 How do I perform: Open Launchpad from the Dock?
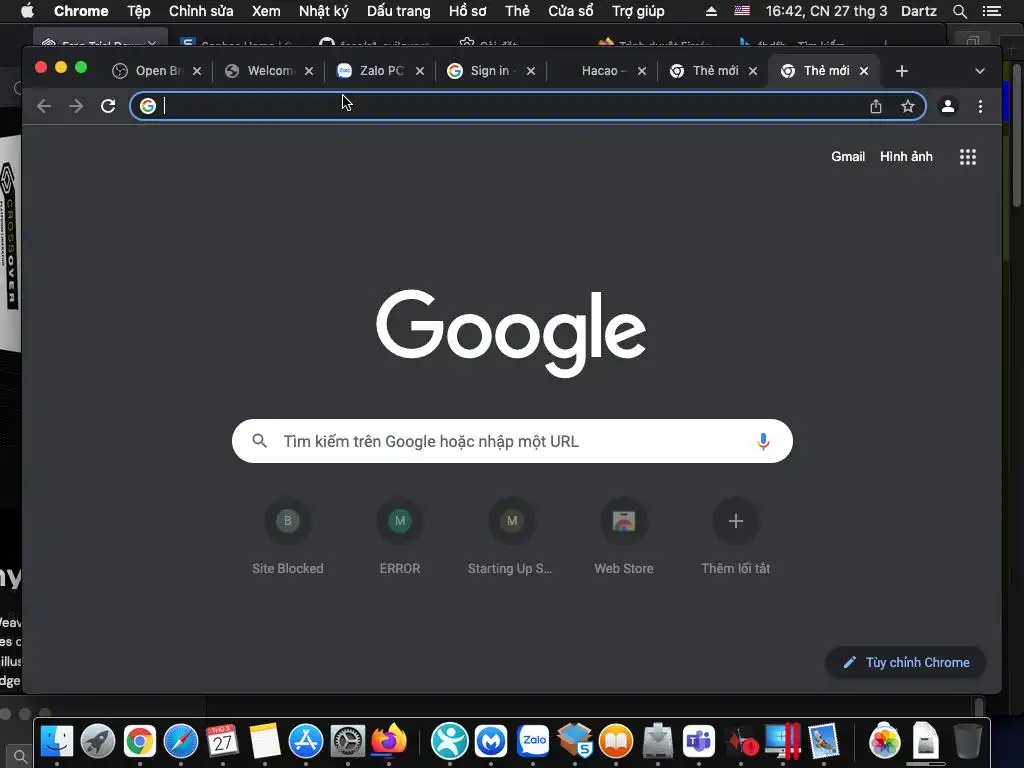tap(98, 742)
